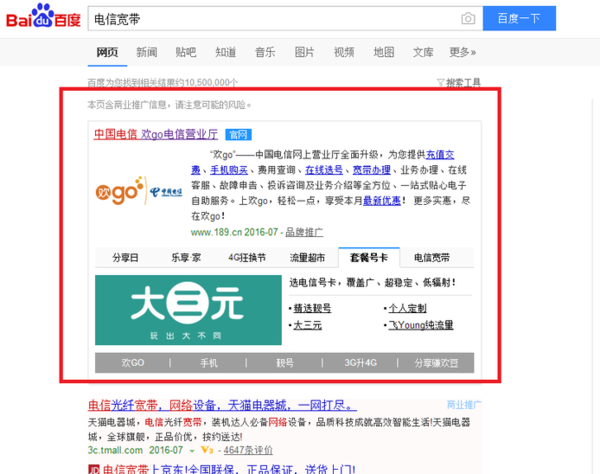Click the result count text 10,500,000个
600x474 pixels.
pyautogui.click(x=211, y=83)
